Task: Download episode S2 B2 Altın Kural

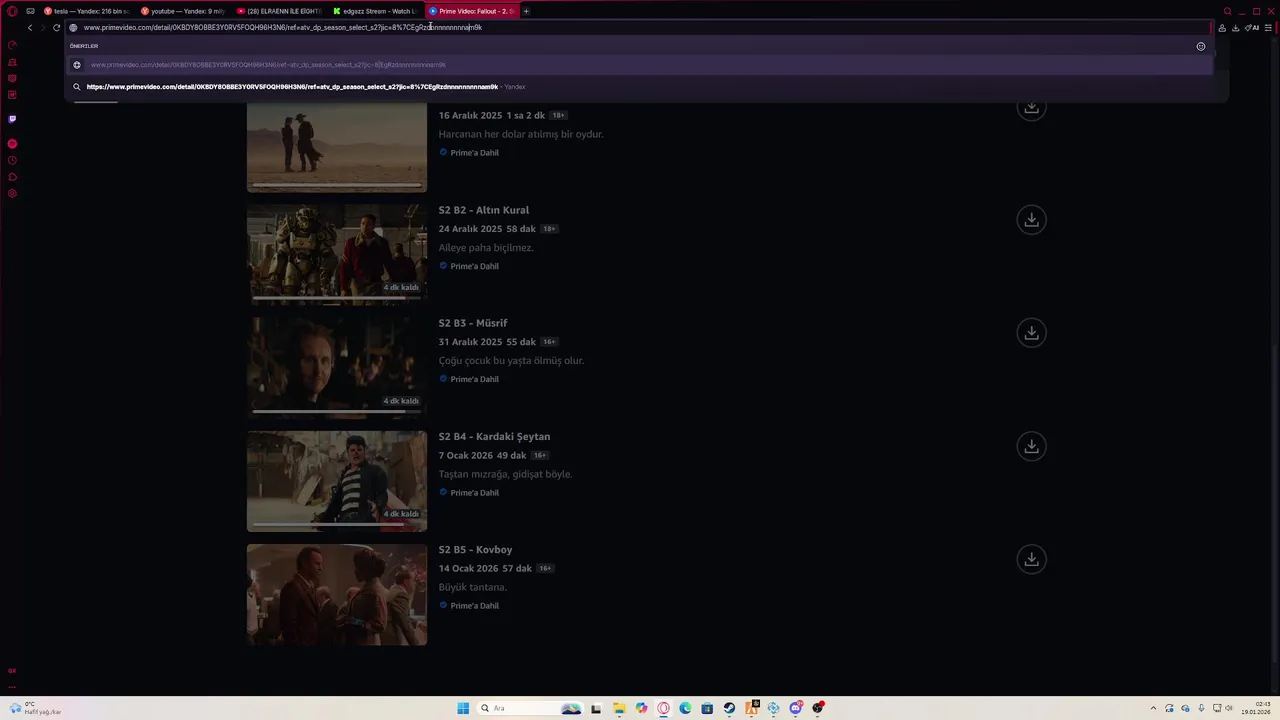Action: pyautogui.click(x=1031, y=220)
